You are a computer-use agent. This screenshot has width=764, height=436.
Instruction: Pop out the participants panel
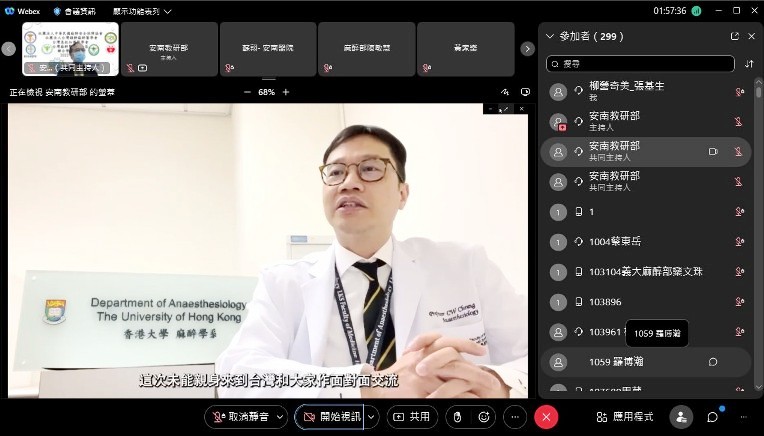(x=735, y=36)
